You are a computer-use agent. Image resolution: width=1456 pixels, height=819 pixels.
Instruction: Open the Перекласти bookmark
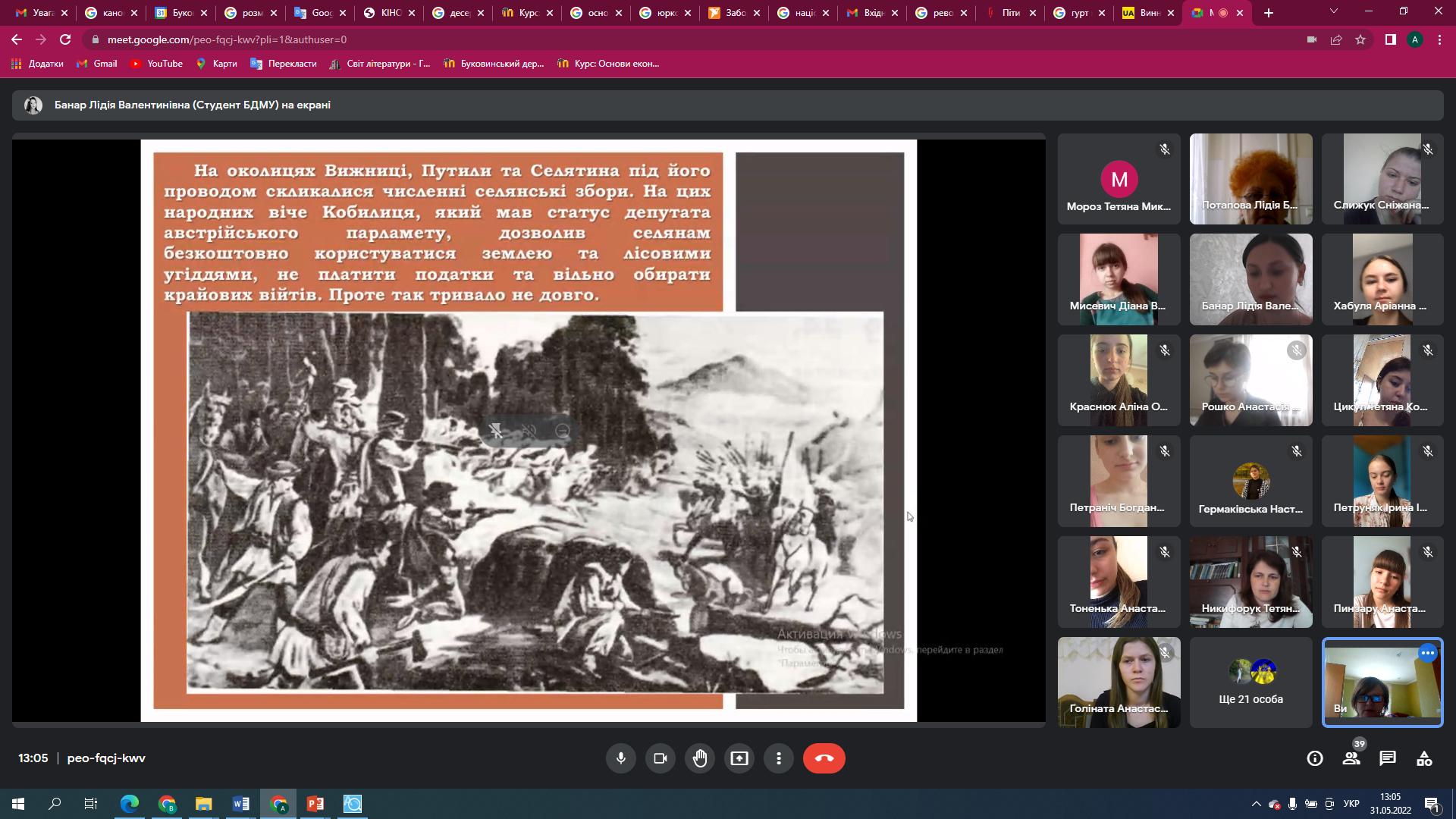tap(284, 64)
